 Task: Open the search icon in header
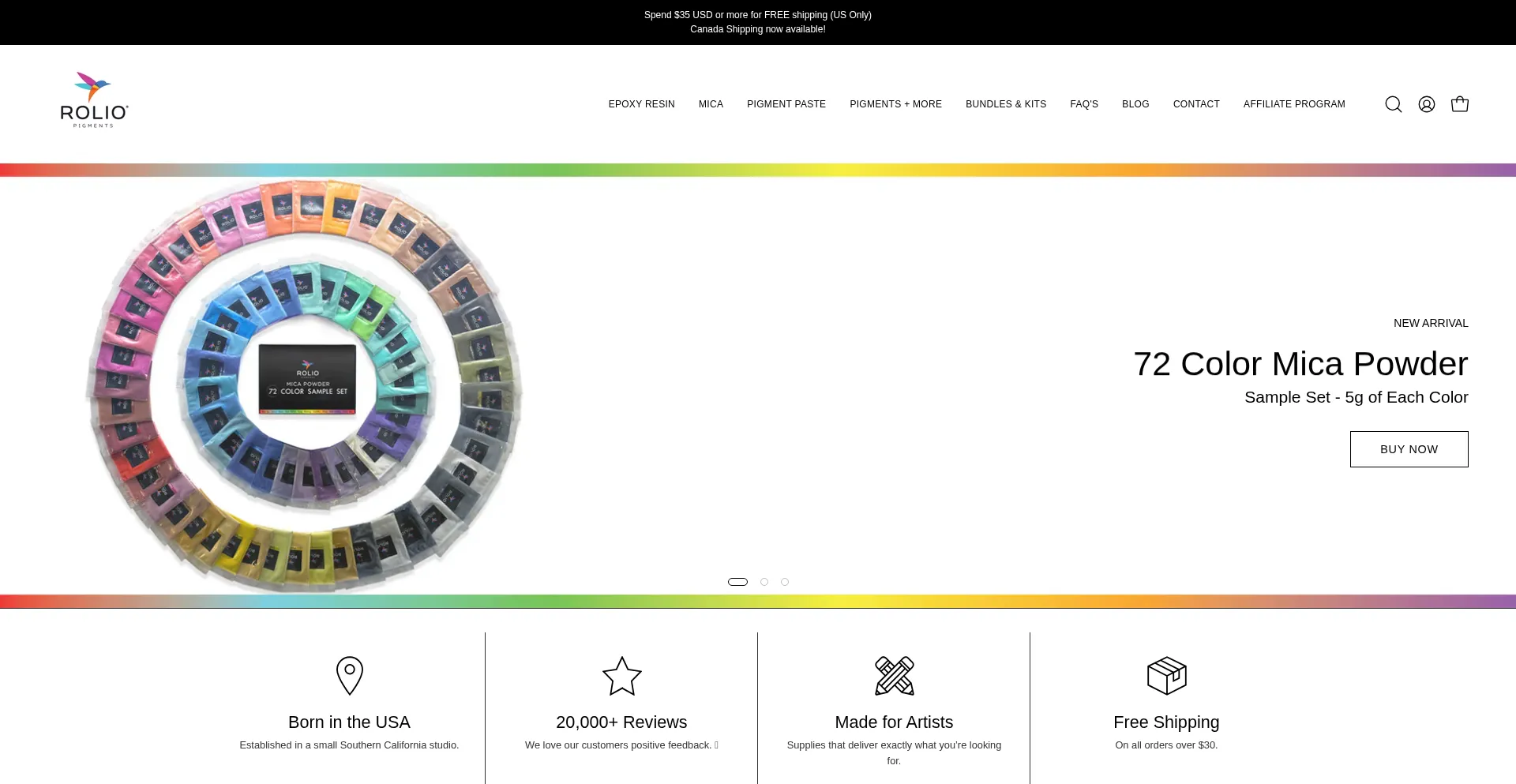[1394, 104]
